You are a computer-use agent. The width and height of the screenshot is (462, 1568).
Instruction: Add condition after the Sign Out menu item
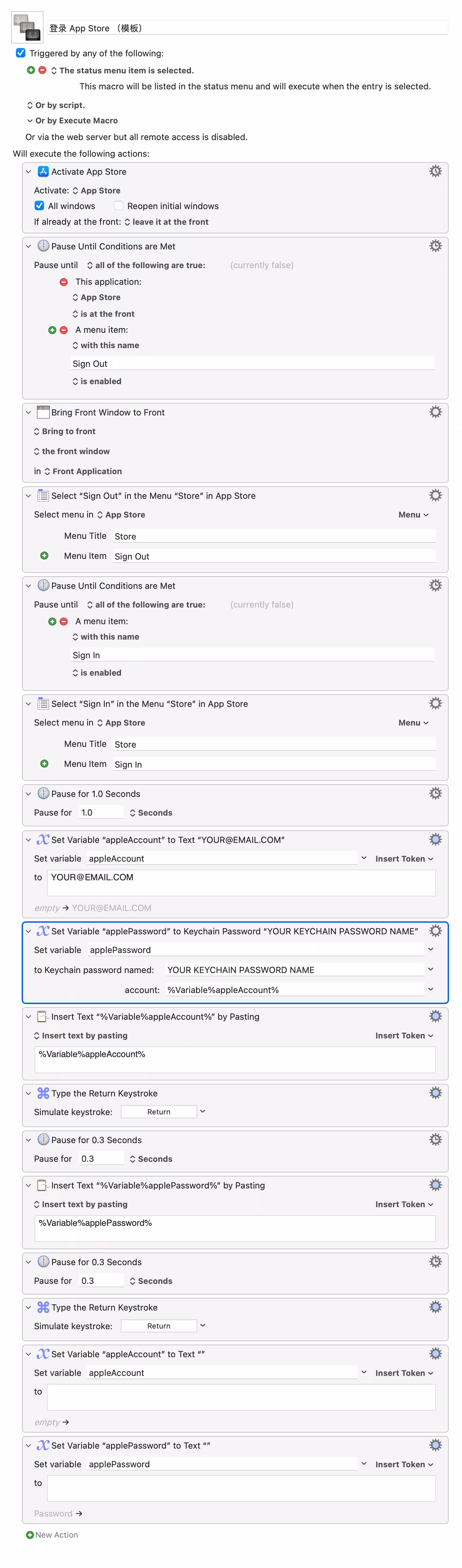click(x=52, y=330)
